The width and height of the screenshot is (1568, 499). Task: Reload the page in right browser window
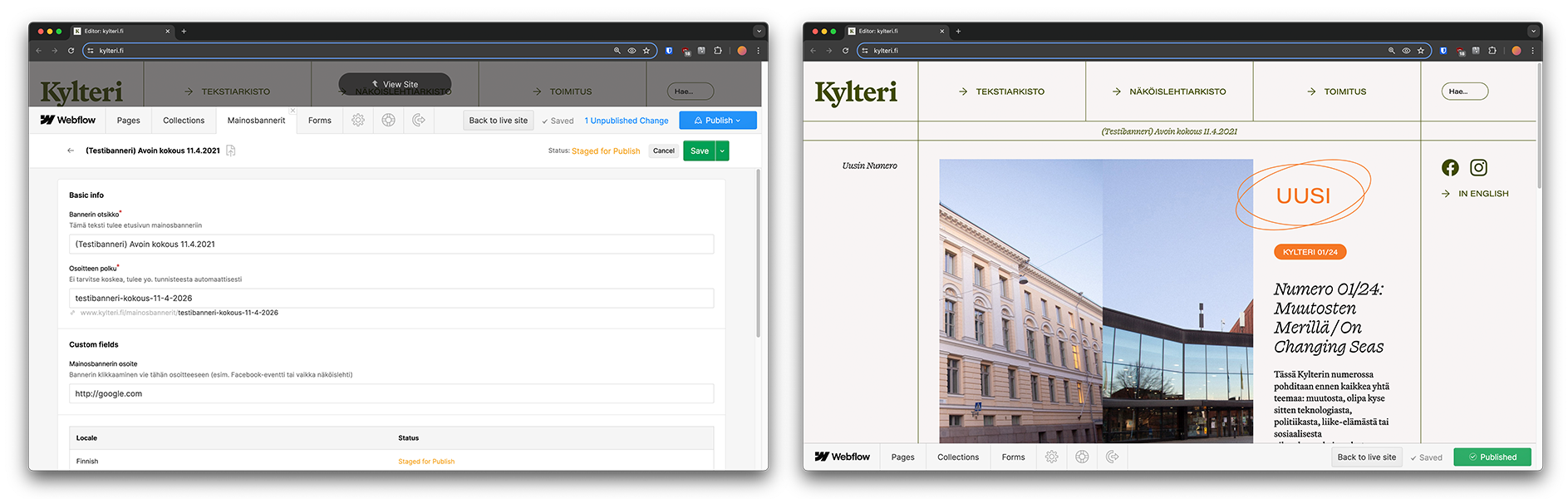(x=845, y=51)
